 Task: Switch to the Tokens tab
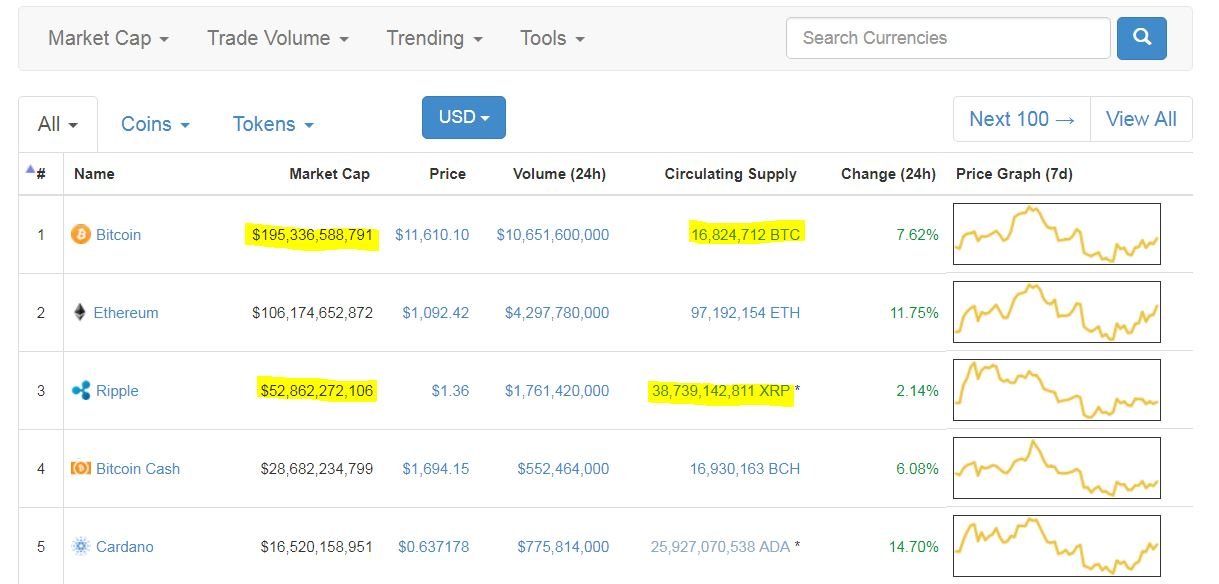(273, 124)
